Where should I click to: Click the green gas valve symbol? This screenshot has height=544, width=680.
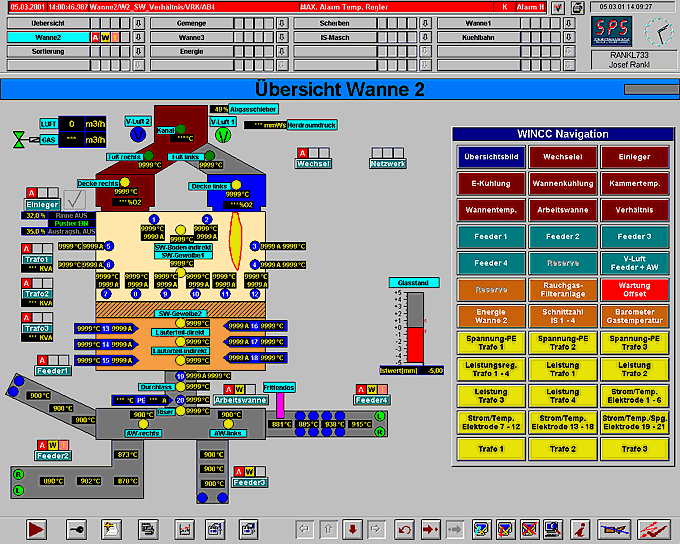pos(19,140)
